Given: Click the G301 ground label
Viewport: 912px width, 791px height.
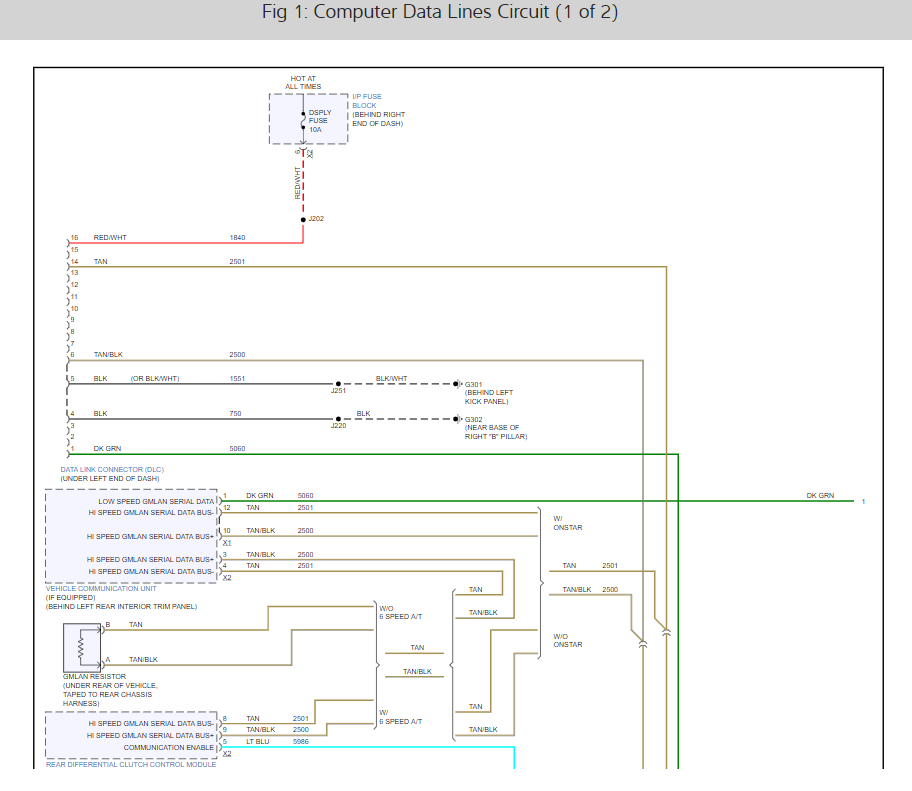Looking at the screenshot, I should click(473, 384).
